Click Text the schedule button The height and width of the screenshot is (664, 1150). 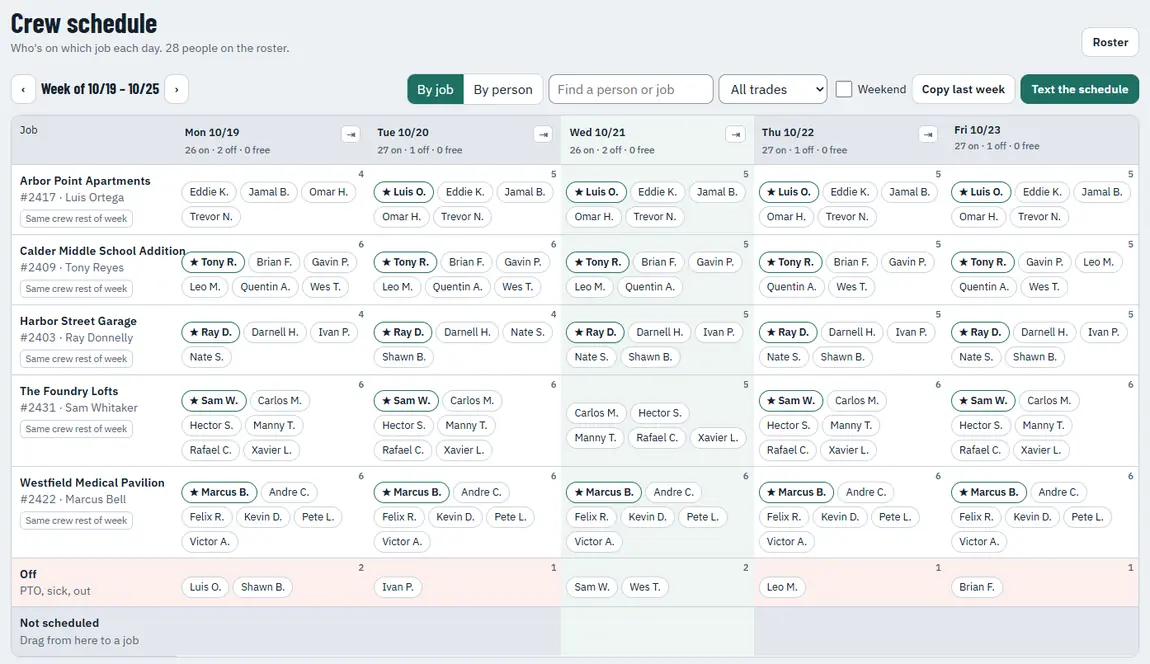coord(1080,90)
